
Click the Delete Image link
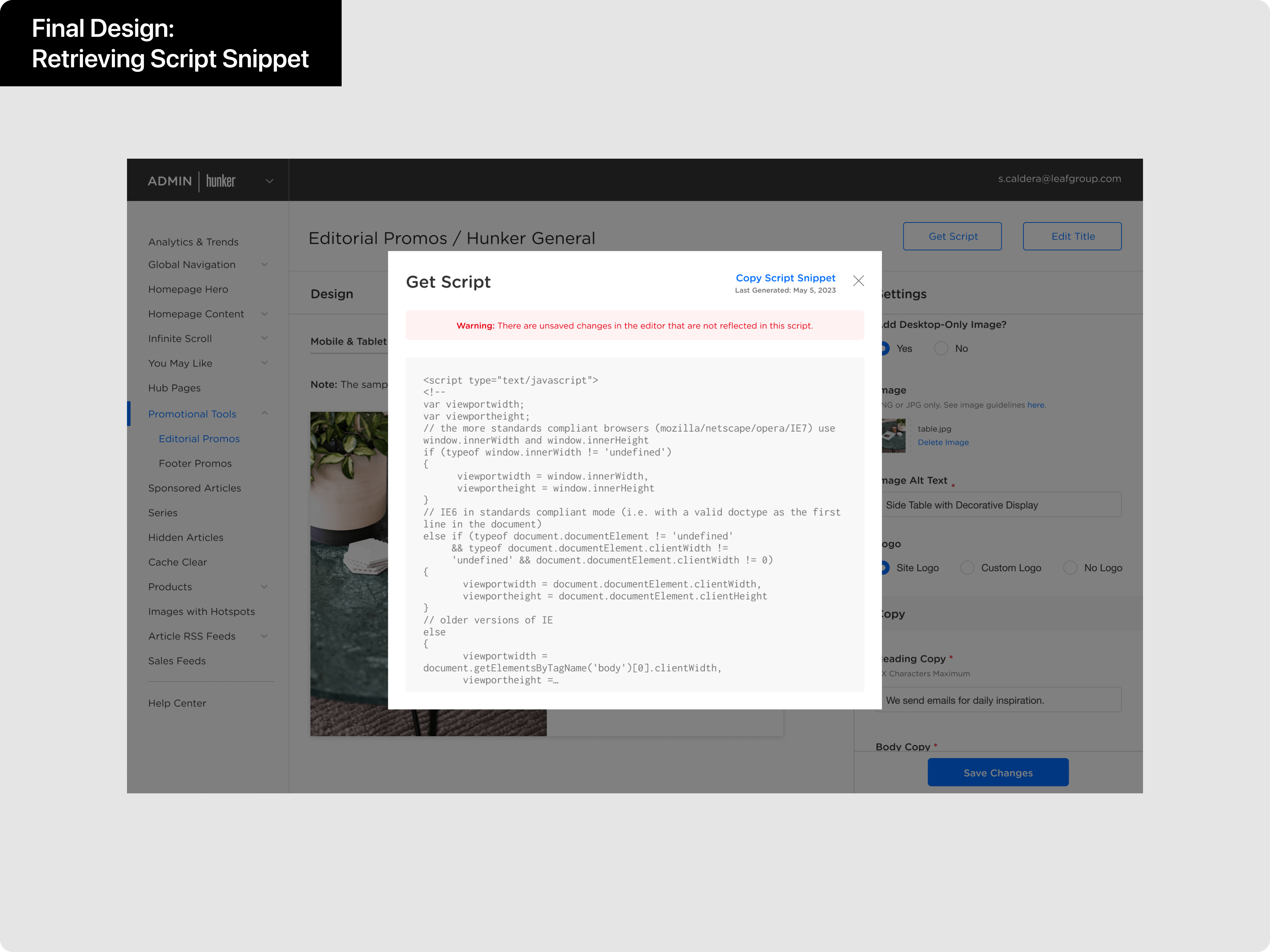pos(943,442)
